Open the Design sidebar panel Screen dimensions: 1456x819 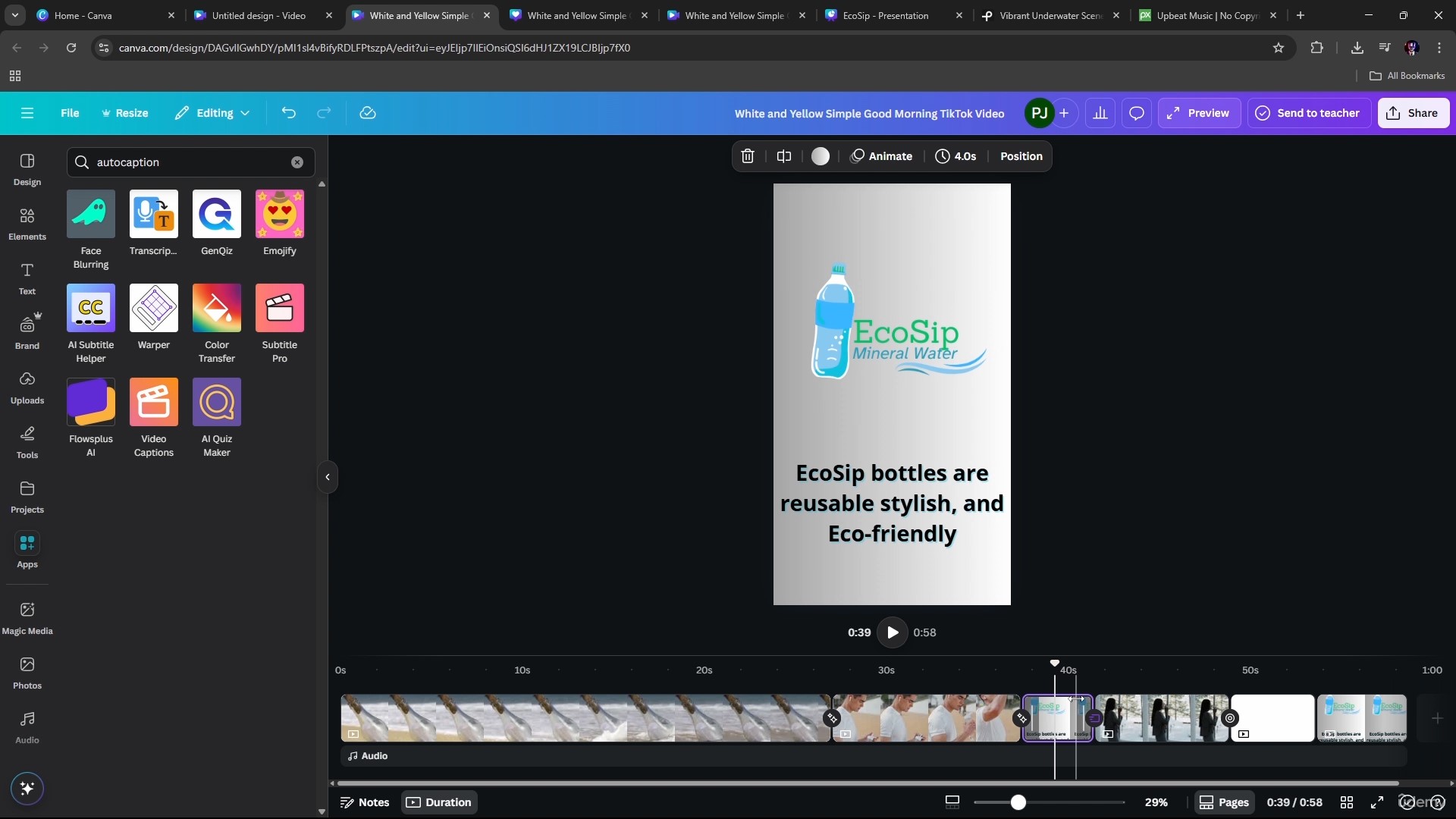[x=27, y=169]
